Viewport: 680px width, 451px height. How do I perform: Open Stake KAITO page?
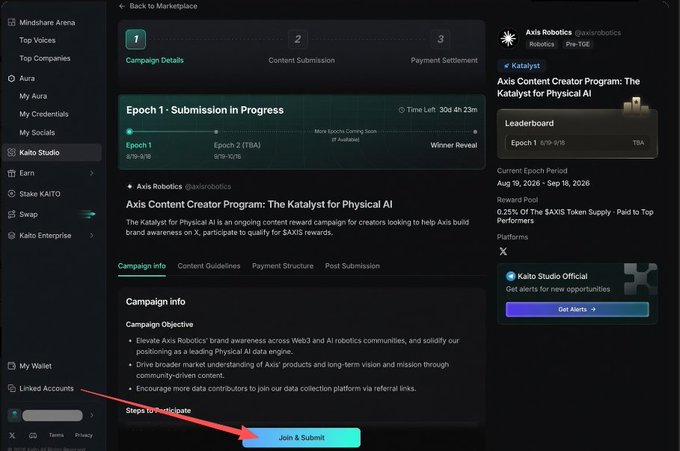35,194
